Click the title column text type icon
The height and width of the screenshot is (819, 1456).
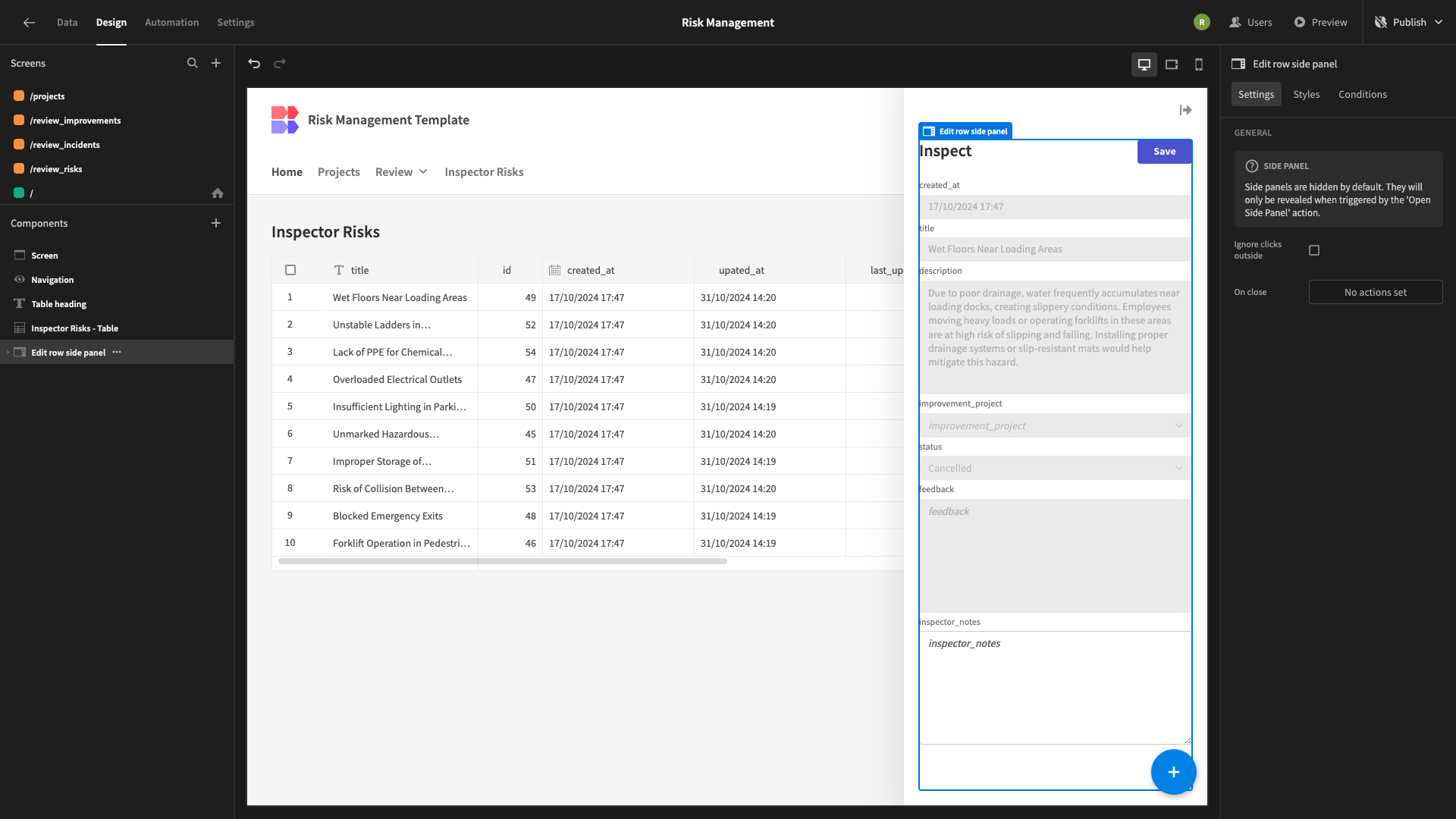pyautogui.click(x=339, y=271)
